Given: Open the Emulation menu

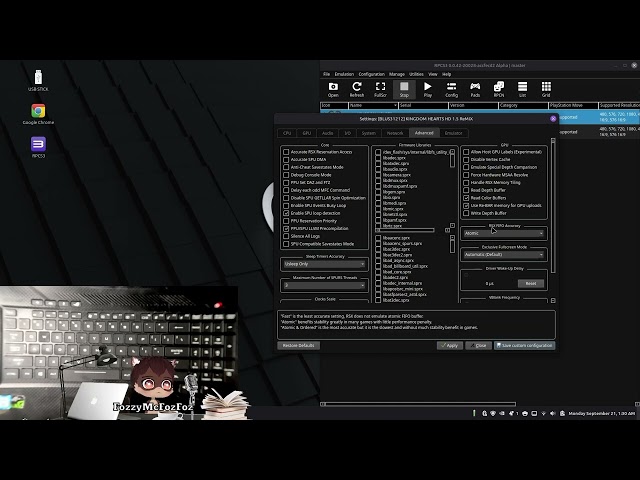Looking at the screenshot, I should click(x=344, y=74).
